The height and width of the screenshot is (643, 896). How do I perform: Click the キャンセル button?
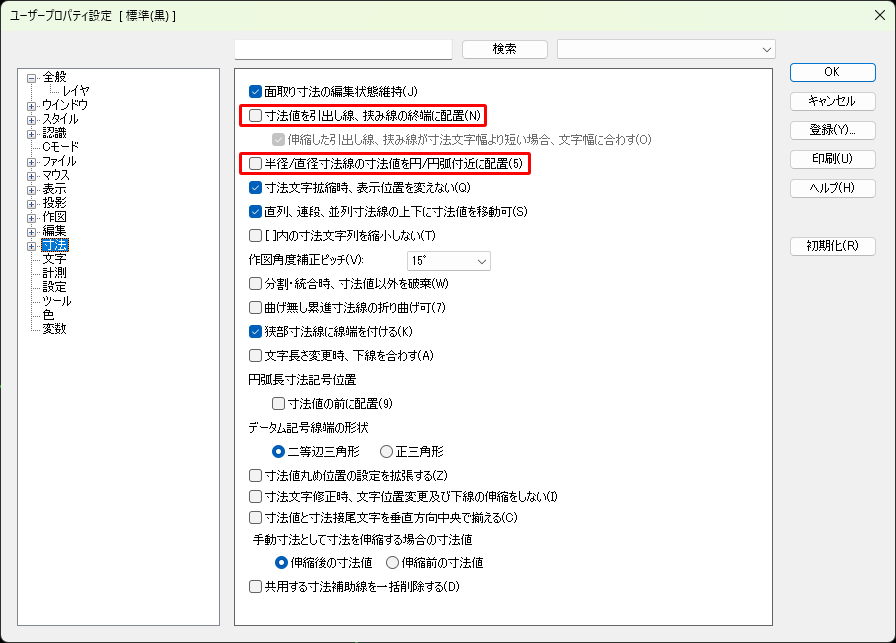click(x=831, y=101)
